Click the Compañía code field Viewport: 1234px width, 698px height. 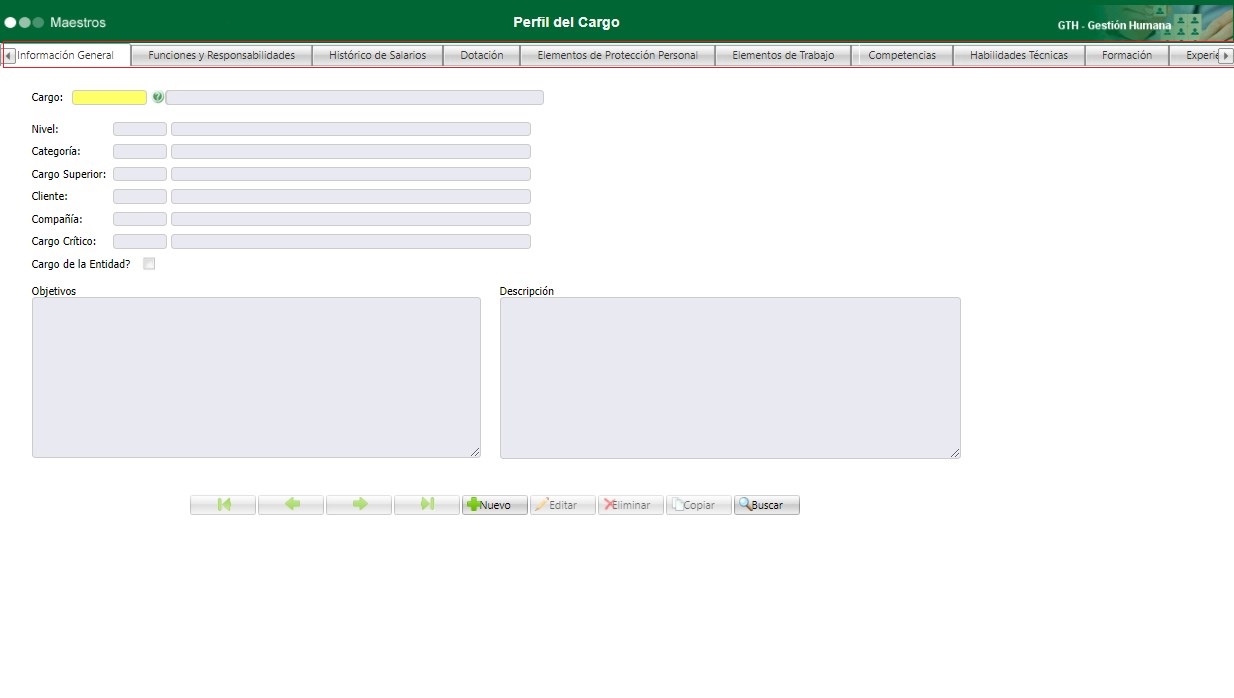pos(140,219)
